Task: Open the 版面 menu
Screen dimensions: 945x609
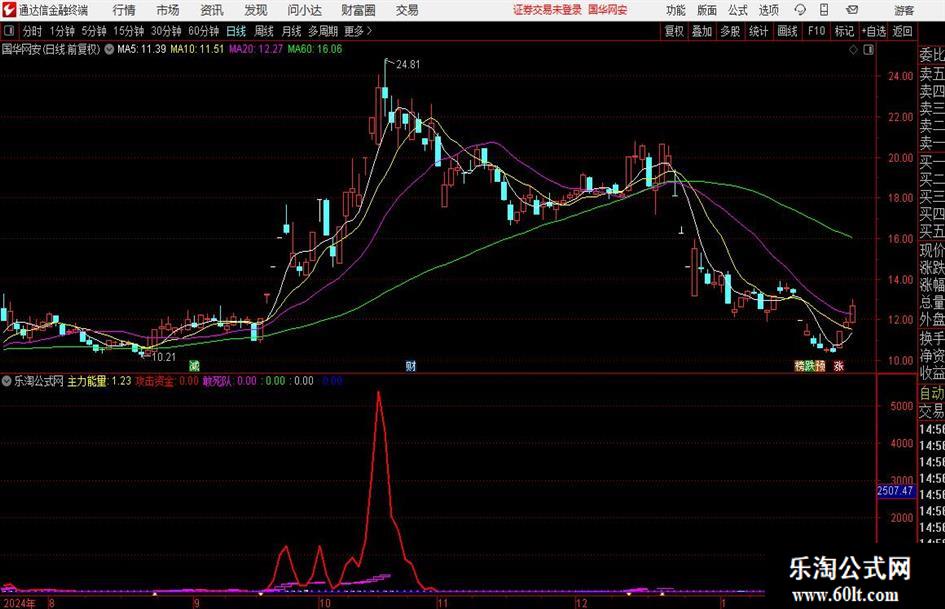Action: (x=707, y=10)
